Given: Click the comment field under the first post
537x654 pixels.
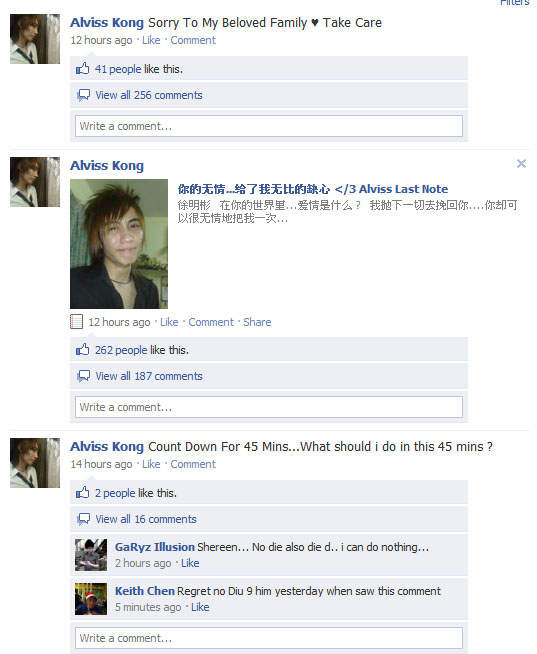Looking at the screenshot, I should [x=269, y=126].
